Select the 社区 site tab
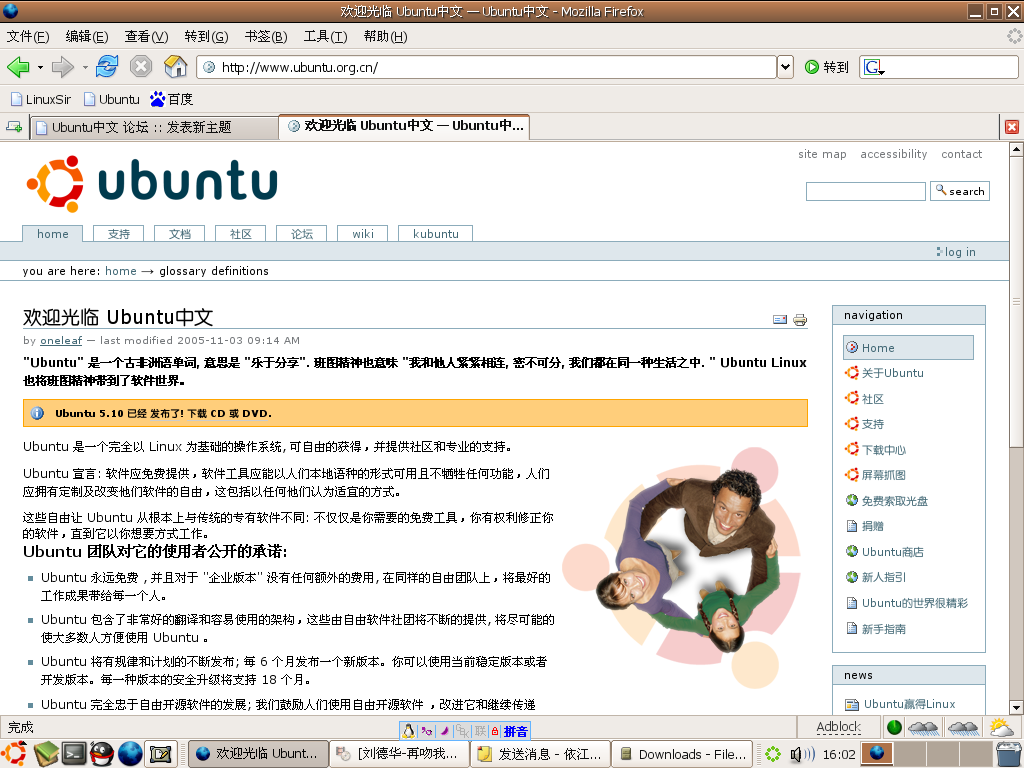The height and width of the screenshot is (768, 1024). point(240,234)
